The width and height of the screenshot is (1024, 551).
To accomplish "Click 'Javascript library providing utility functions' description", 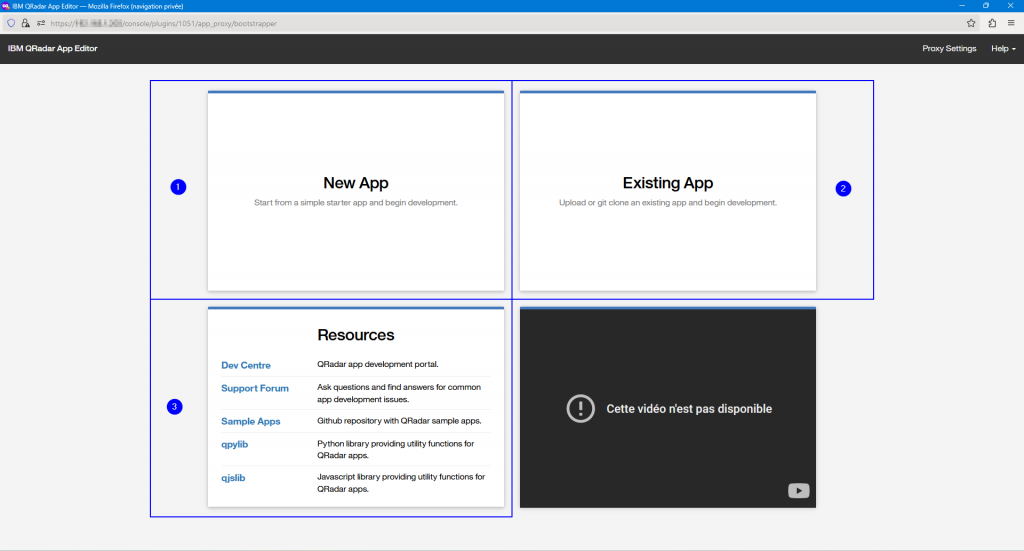I will coord(401,482).
